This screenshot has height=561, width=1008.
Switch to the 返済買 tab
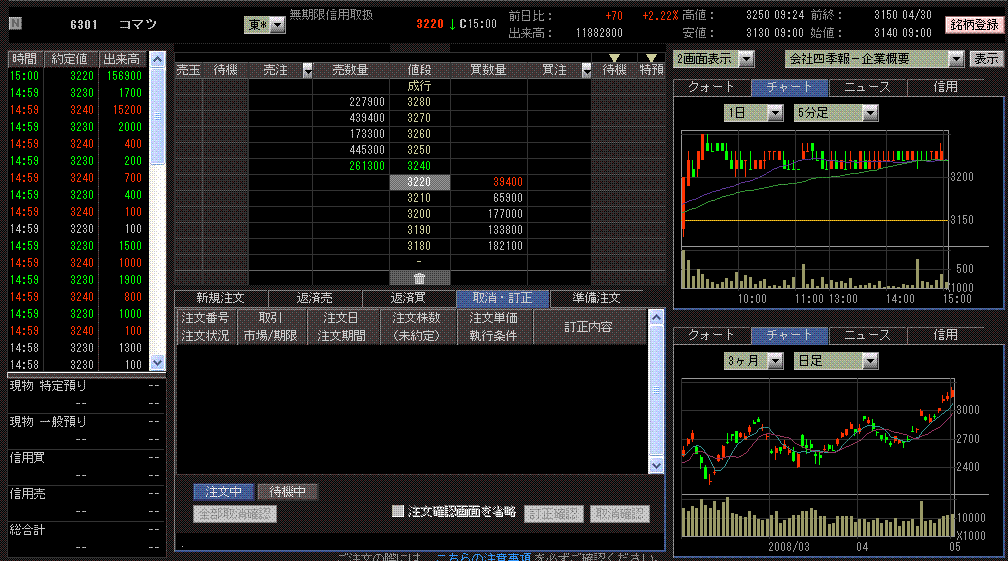pos(409,298)
